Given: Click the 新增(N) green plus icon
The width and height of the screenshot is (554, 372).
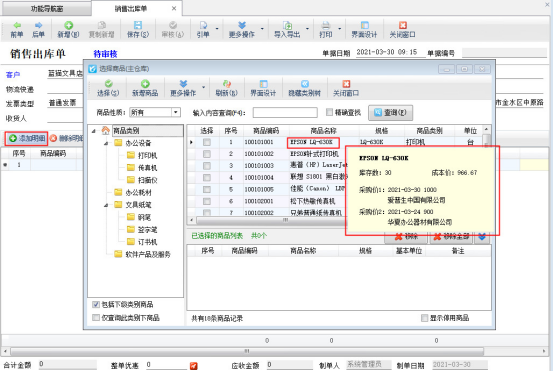Looking at the screenshot, I should [x=69, y=25].
